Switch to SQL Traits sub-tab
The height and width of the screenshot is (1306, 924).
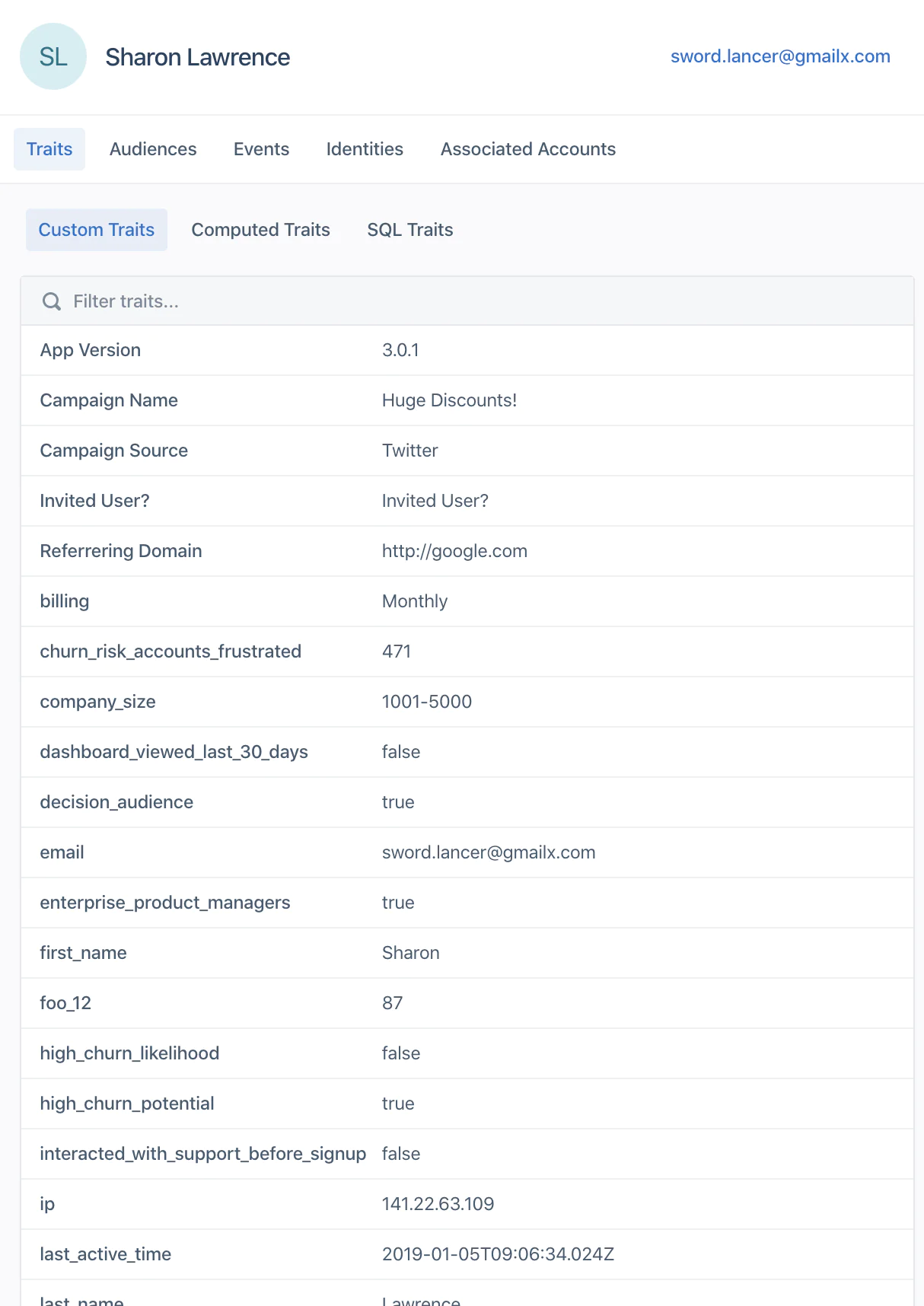(x=409, y=230)
